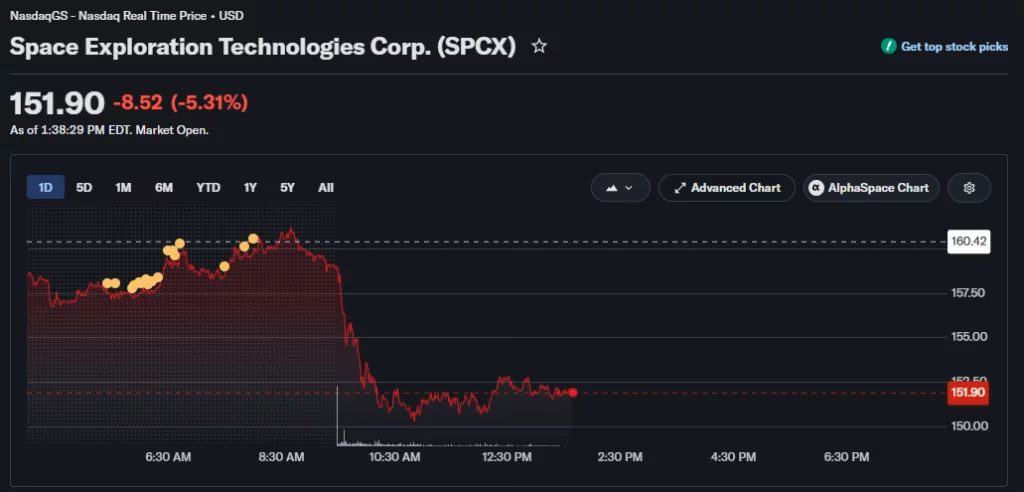Click the green Get top stock picks icon
The image size is (1024, 492).
click(888, 46)
